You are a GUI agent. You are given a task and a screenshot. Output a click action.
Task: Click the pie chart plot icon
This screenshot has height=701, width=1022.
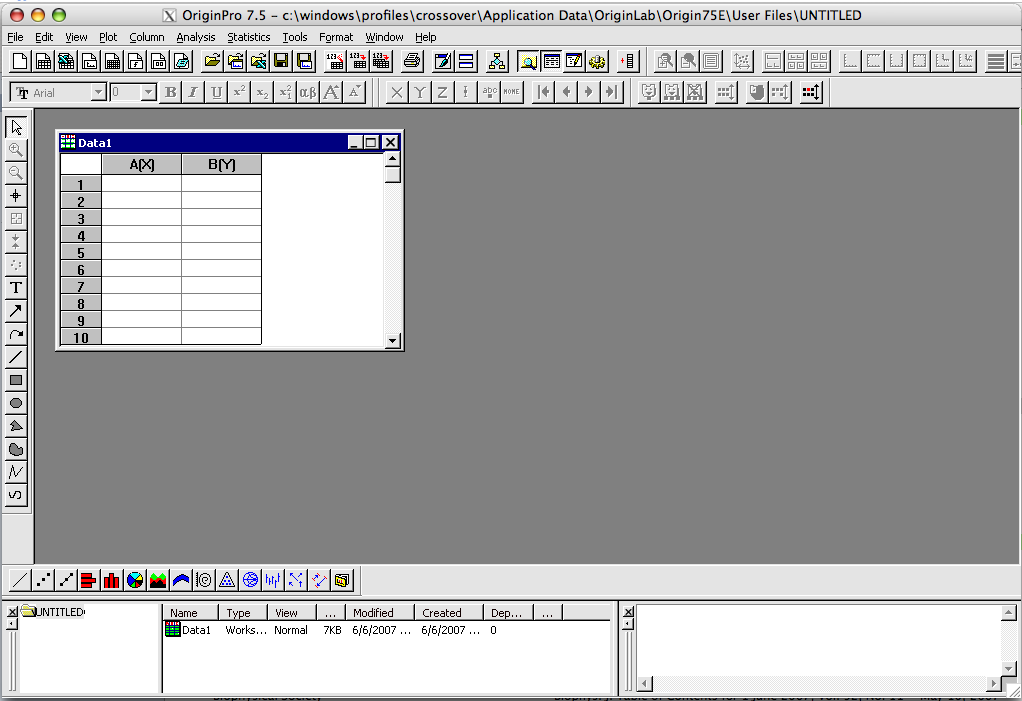[x=135, y=579]
